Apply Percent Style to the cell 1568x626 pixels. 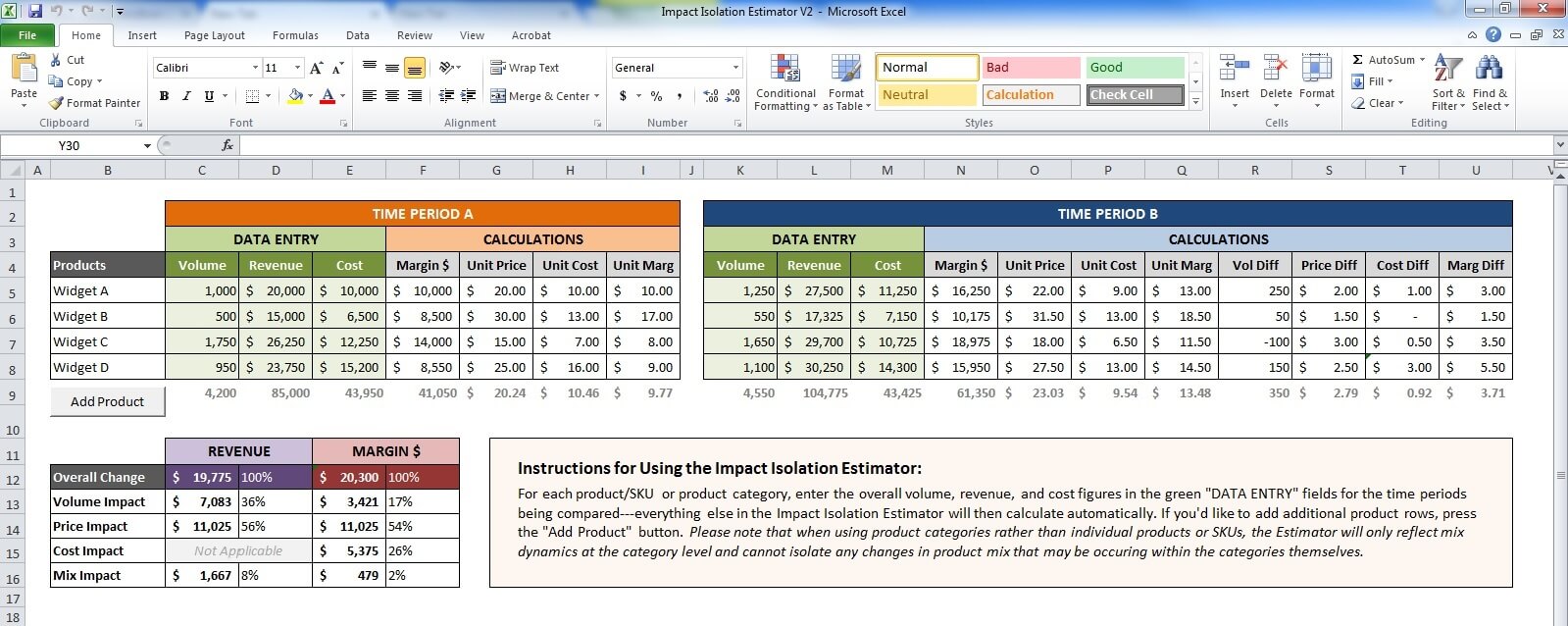(656, 96)
